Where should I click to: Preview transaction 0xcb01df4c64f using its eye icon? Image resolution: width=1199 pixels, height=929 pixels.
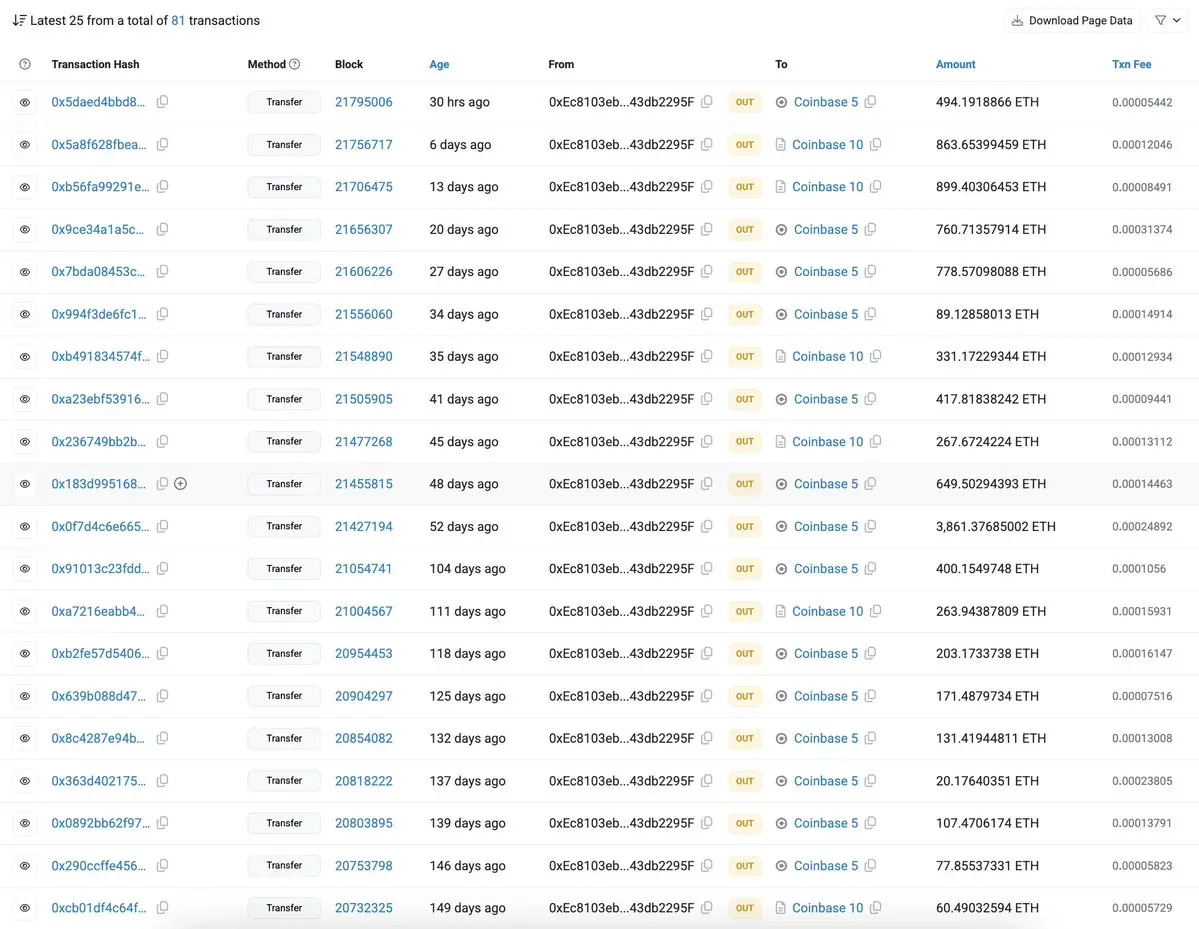click(x=24, y=907)
